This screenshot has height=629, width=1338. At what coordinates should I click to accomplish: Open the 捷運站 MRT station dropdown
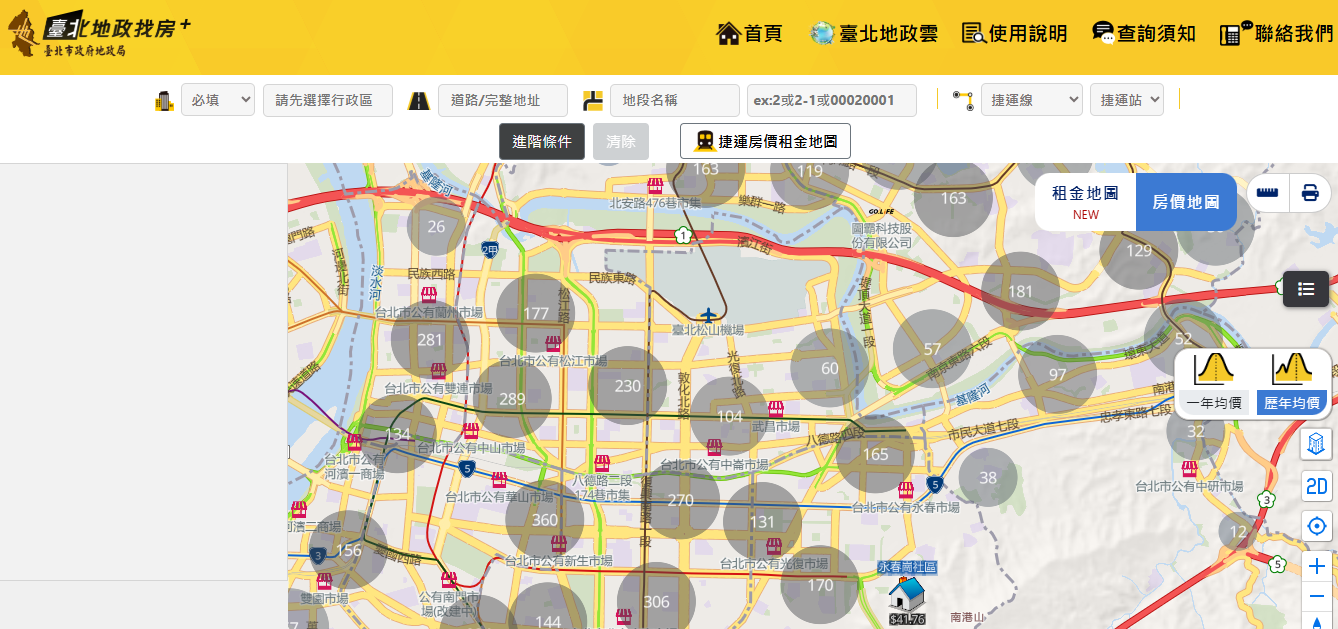[x=1126, y=100]
